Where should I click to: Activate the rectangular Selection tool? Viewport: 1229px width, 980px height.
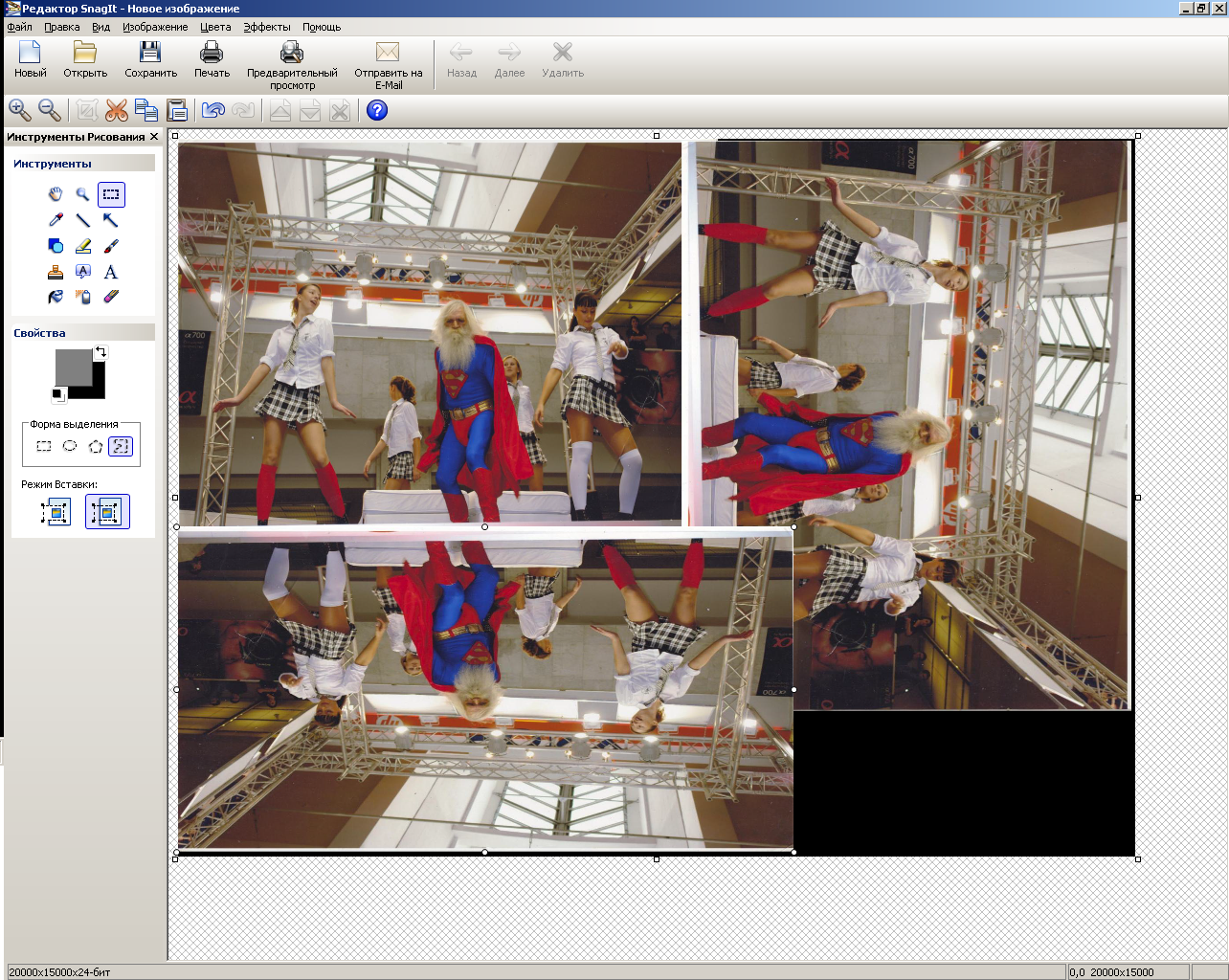click(x=111, y=194)
